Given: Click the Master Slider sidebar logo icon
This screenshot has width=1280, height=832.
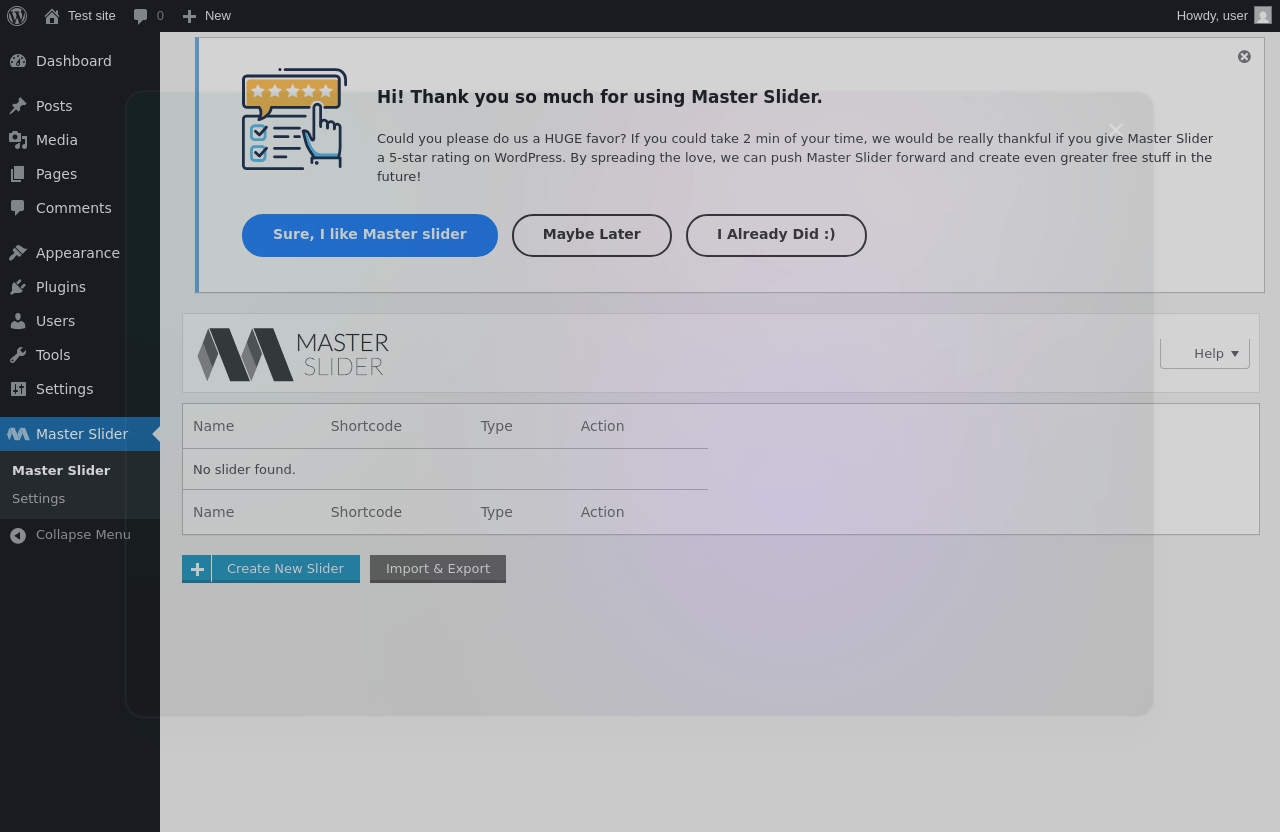Looking at the screenshot, I should click(x=18, y=434).
